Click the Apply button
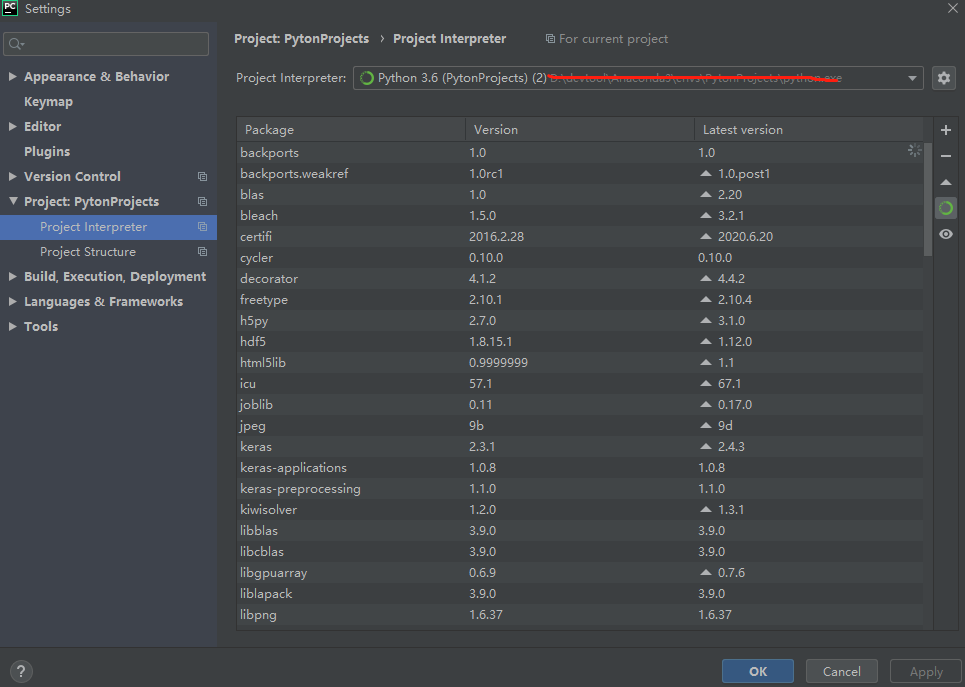The image size is (965, 687). click(926, 671)
